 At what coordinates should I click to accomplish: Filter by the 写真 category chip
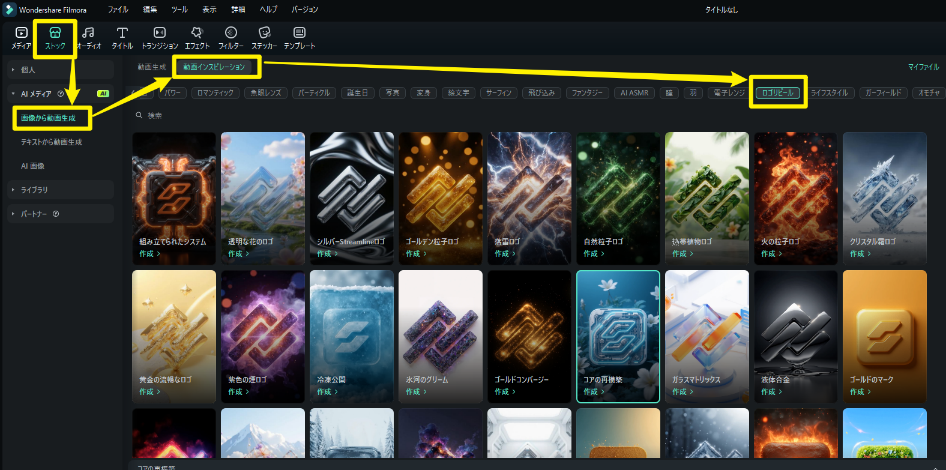click(392, 93)
